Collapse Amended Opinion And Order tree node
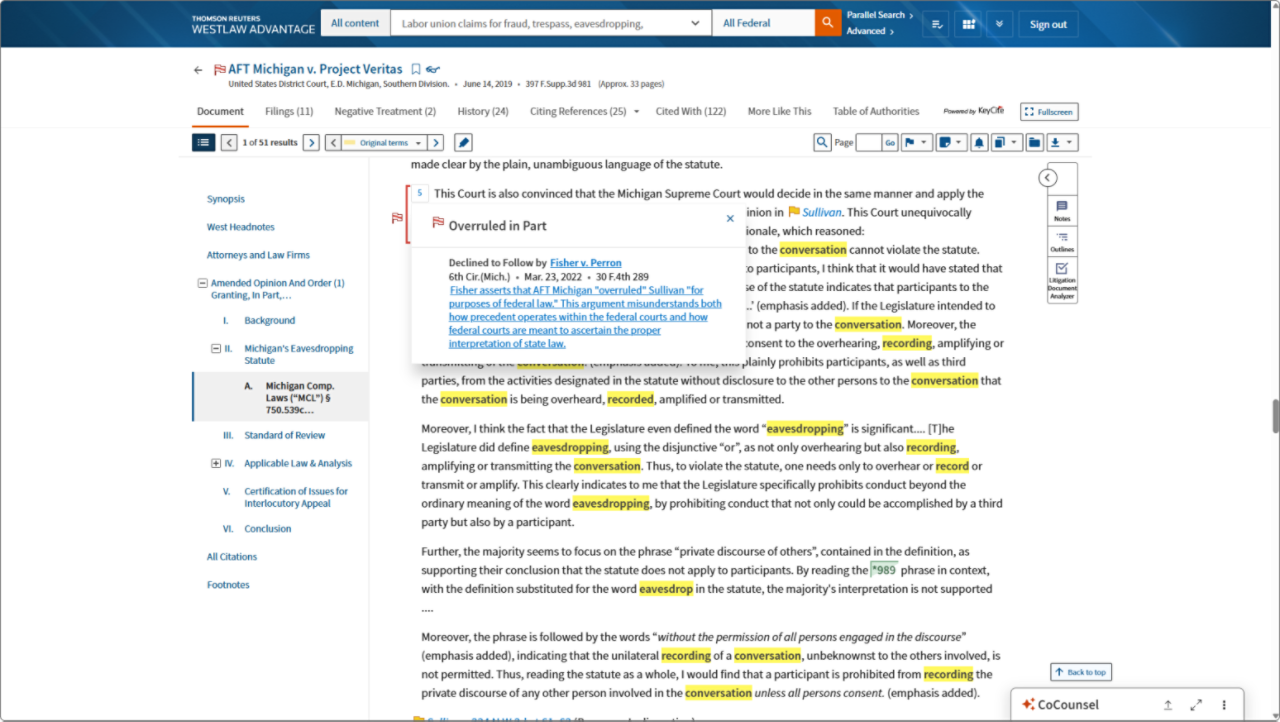Image resolution: width=1280 pixels, height=722 pixels. click(x=203, y=283)
